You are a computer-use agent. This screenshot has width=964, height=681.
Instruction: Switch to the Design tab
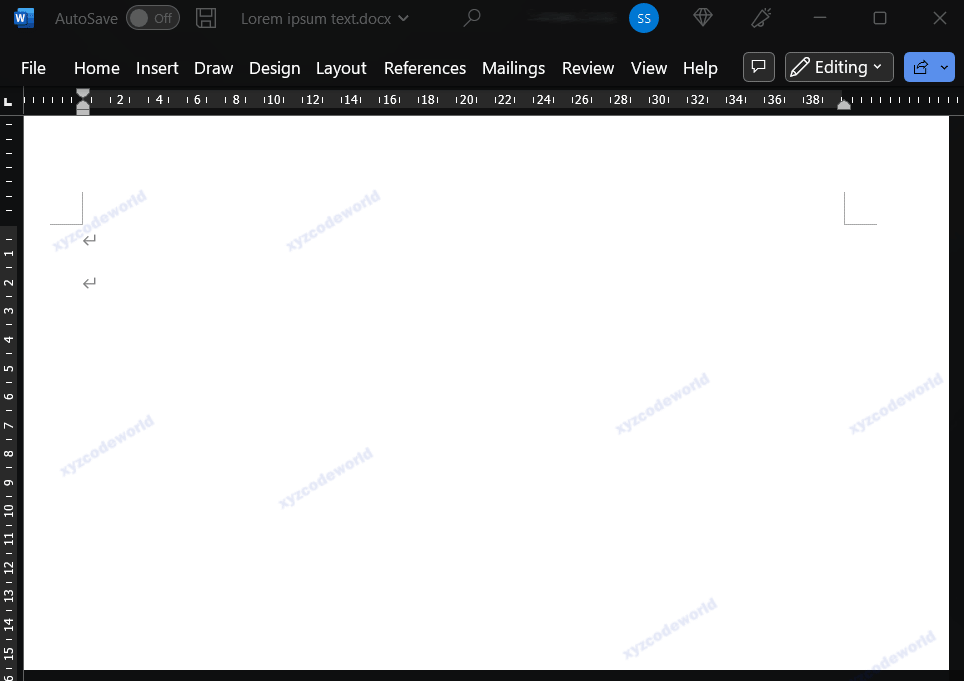(x=274, y=68)
